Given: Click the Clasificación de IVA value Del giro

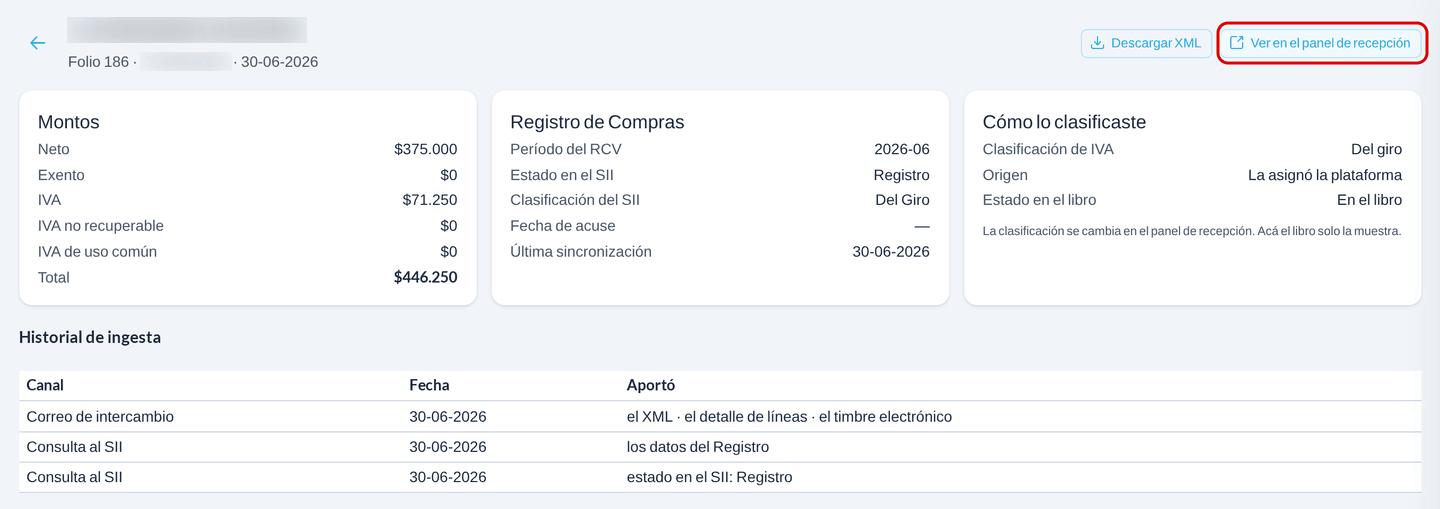Looking at the screenshot, I should tap(1376, 149).
